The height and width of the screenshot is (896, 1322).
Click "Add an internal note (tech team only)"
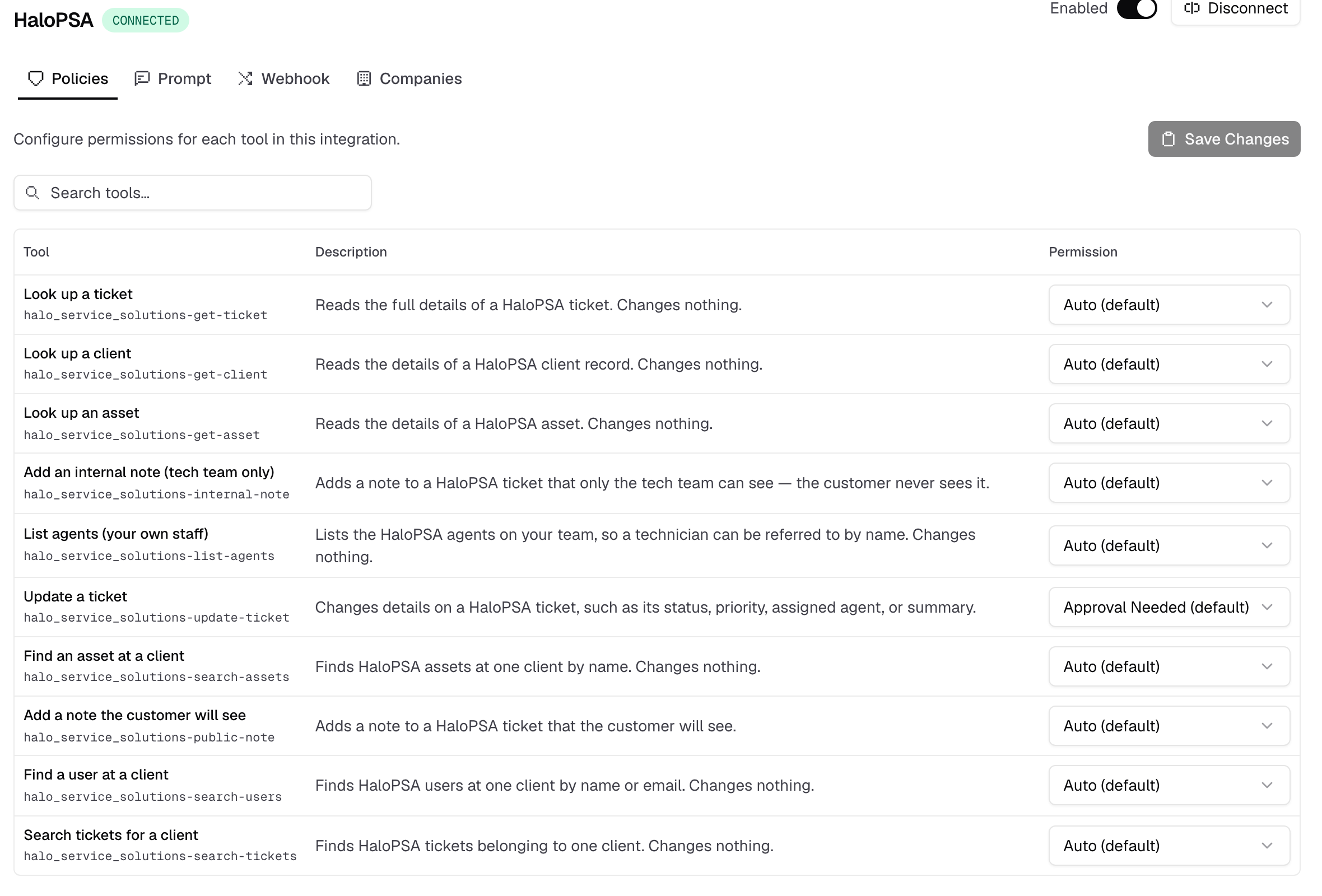(149, 472)
